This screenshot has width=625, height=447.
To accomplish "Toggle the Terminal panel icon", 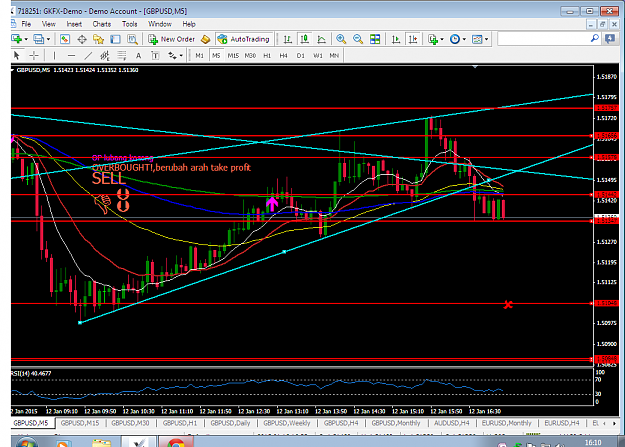I will pyautogui.click(x=116, y=39).
